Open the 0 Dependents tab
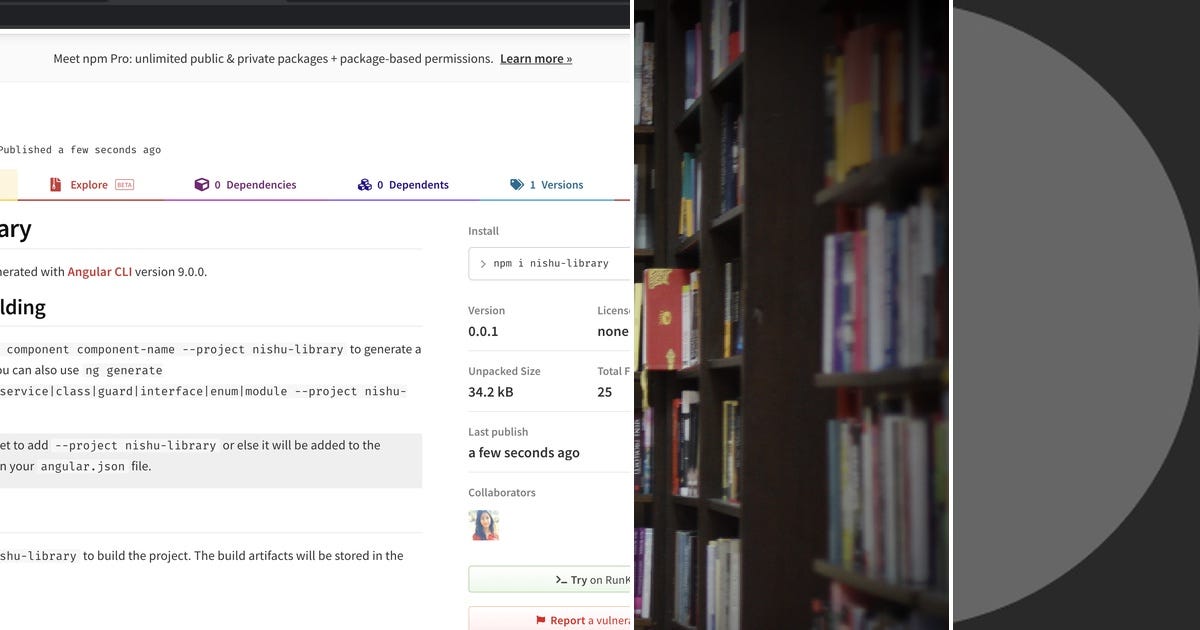The width and height of the screenshot is (1200, 630). pos(412,184)
